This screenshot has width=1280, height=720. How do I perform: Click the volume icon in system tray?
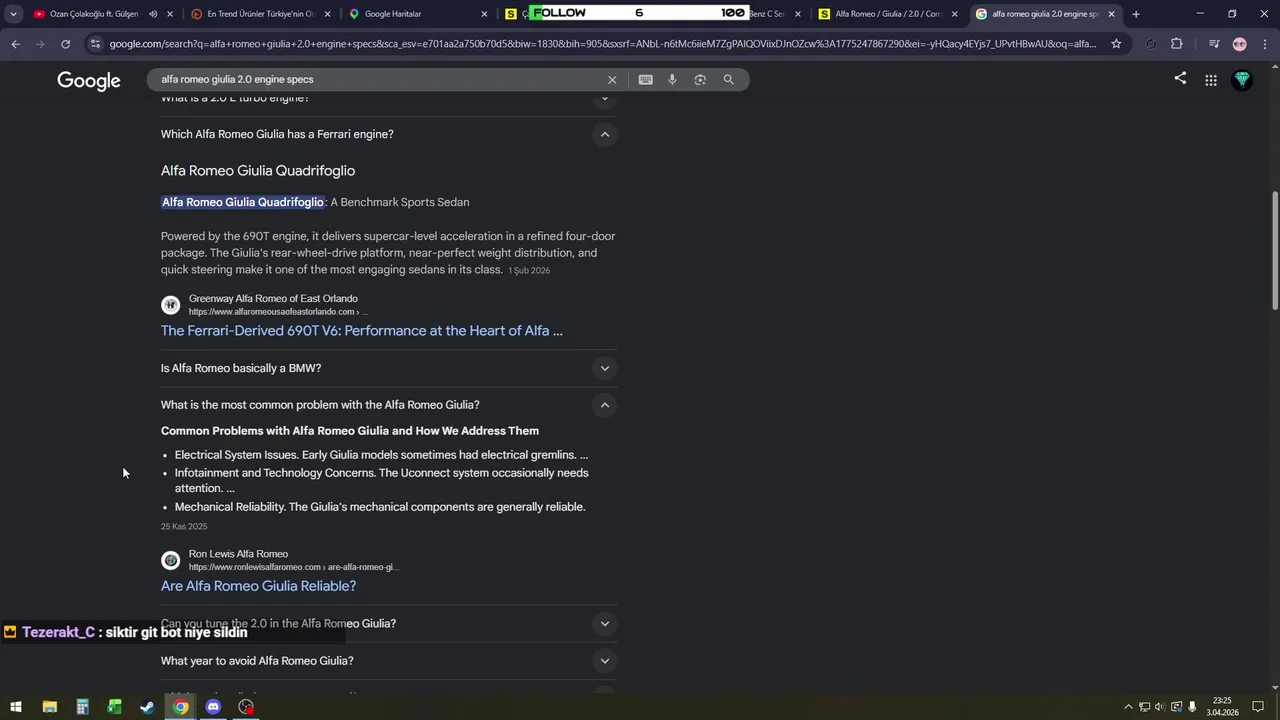(x=1160, y=707)
